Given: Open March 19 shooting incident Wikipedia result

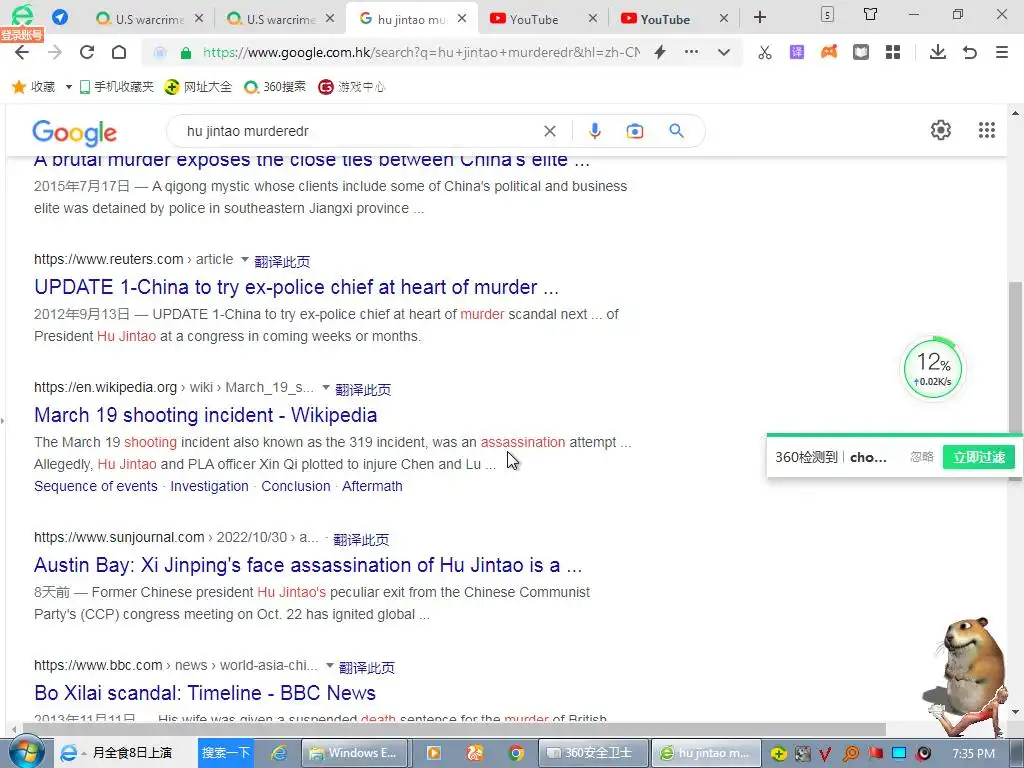Looking at the screenshot, I should click(x=205, y=415).
